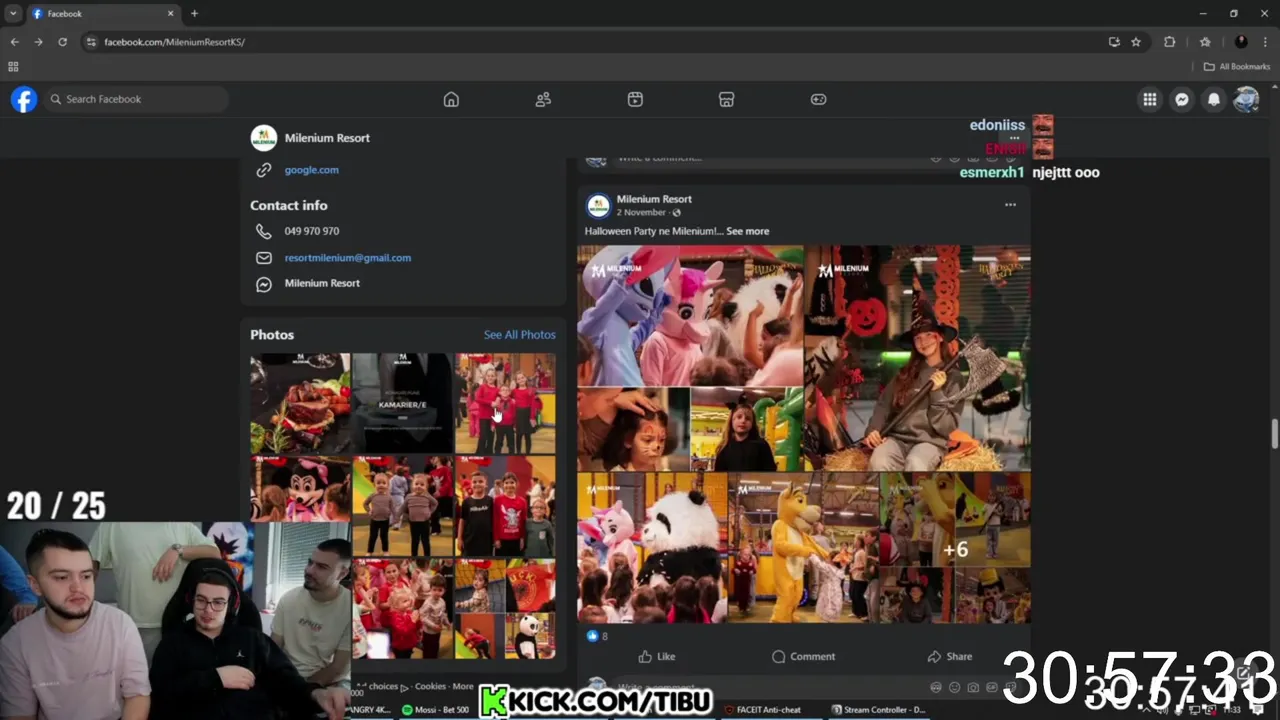The width and height of the screenshot is (1280, 720).
Task: Go back with the browser back arrow
Action: pyautogui.click(x=14, y=42)
